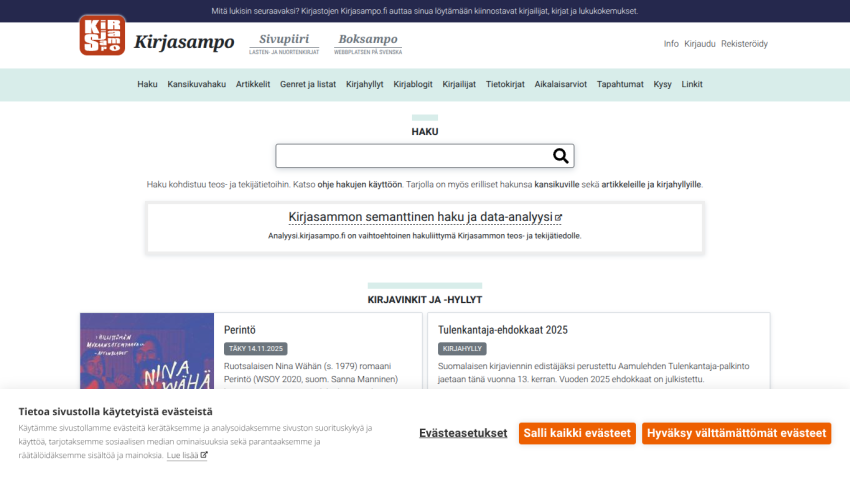850x478 pixels.
Task: Click the TÄKY 14.11.2025 tag
Action: 256,348
